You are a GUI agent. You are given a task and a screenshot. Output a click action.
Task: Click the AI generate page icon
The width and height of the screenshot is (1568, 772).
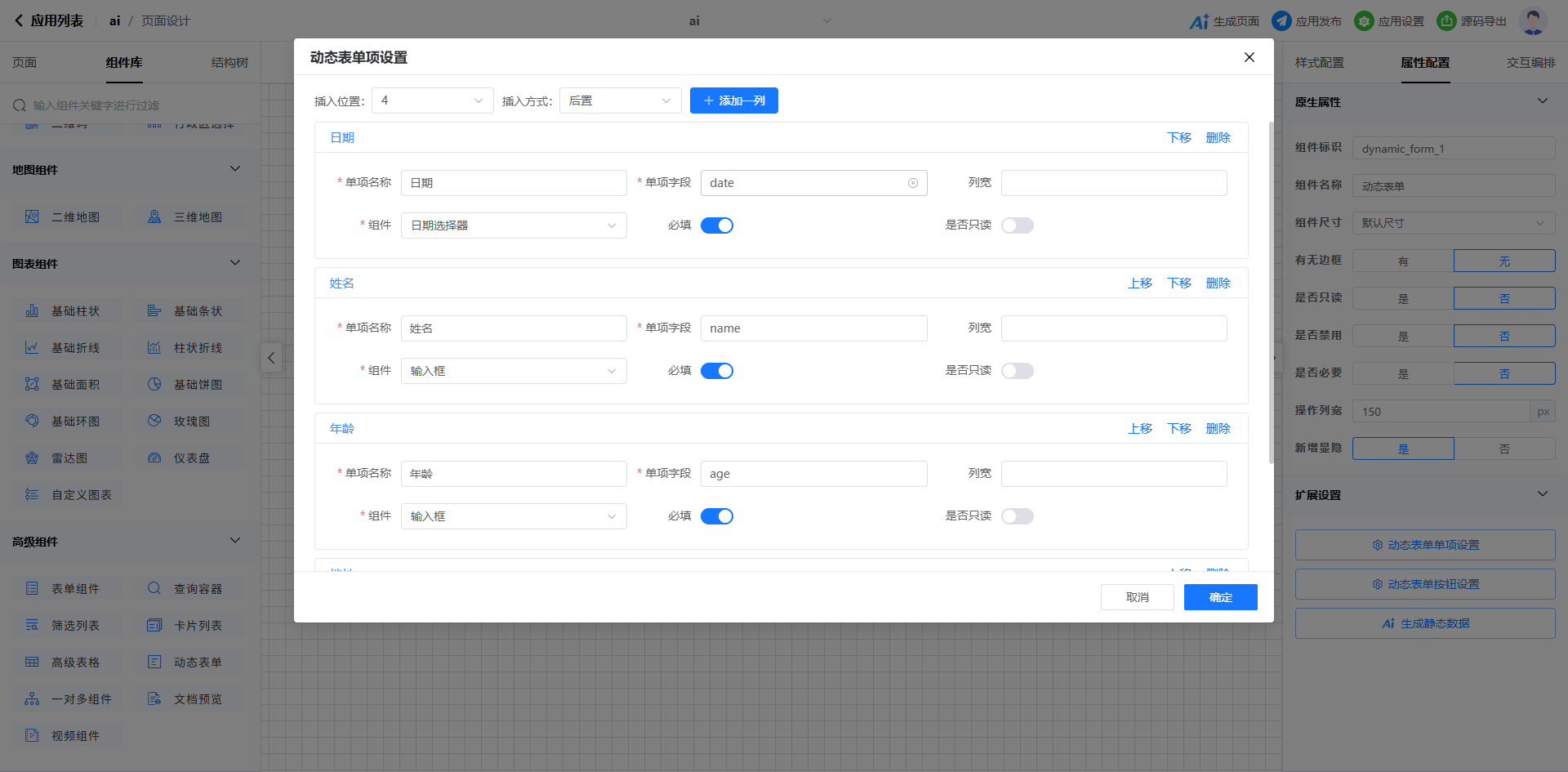[1198, 21]
